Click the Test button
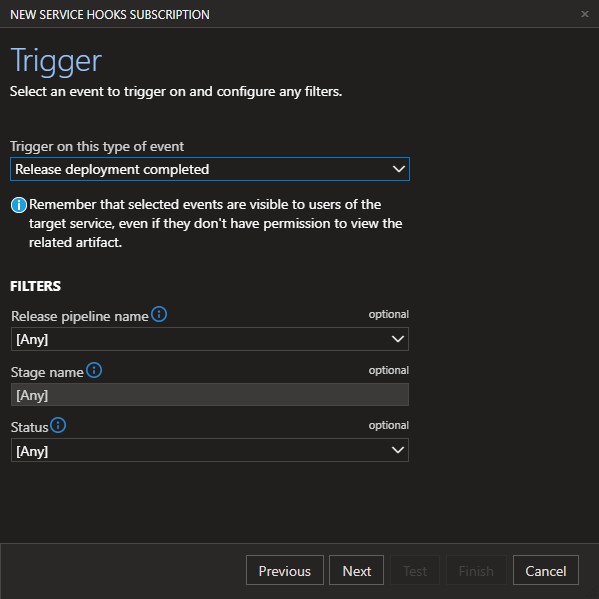Viewport: 599px width, 599px height. [415, 570]
